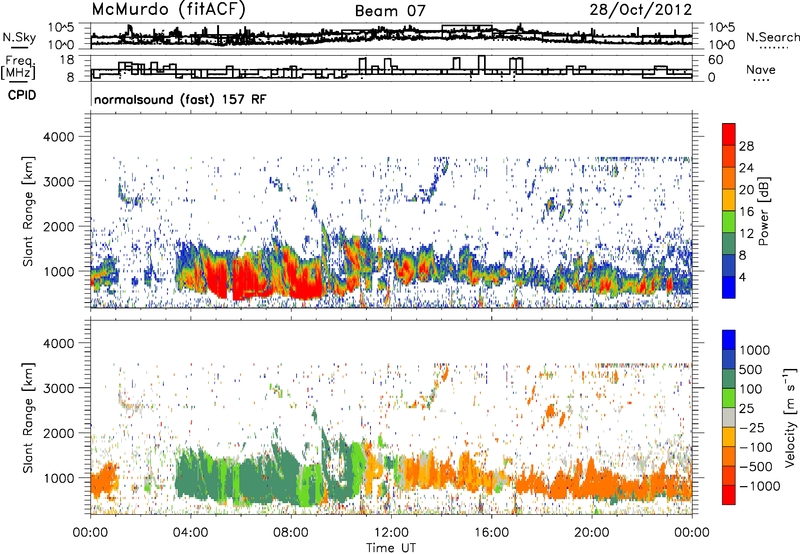800x554 pixels.
Task: Click the 'Freq. [MHz]' axis label
Action: tap(19, 68)
